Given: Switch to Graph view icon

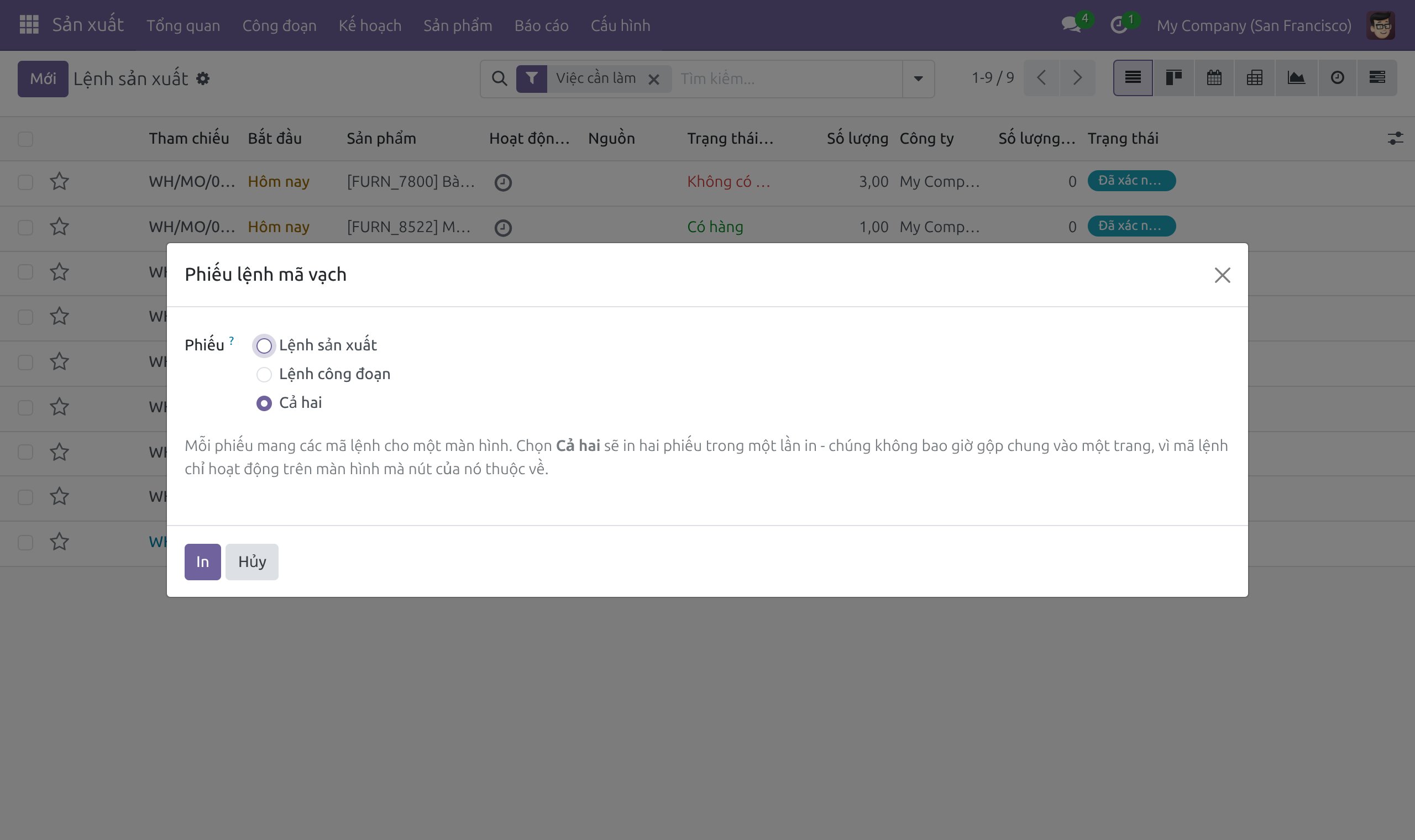Looking at the screenshot, I should (x=1296, y=78).
